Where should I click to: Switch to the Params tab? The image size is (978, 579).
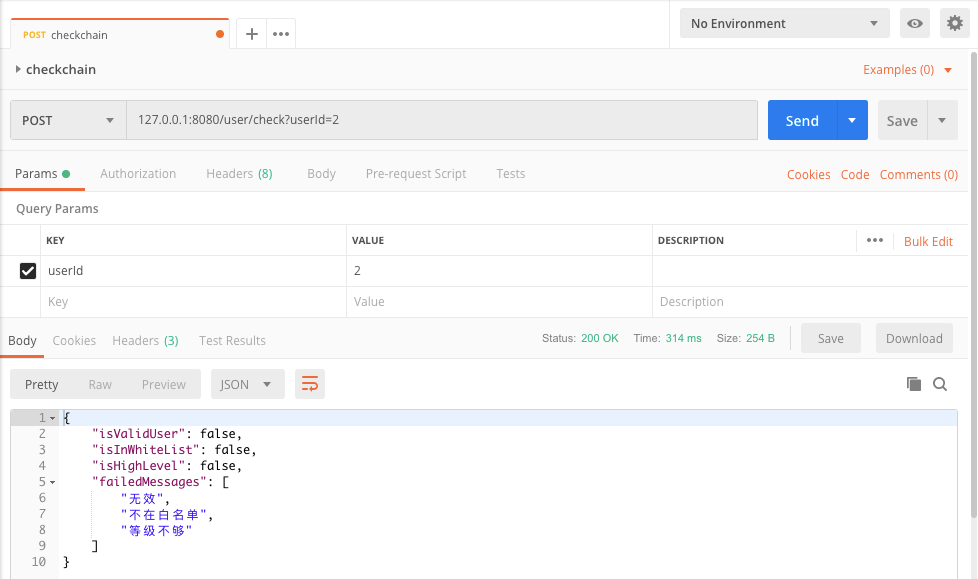click(42, 173)
